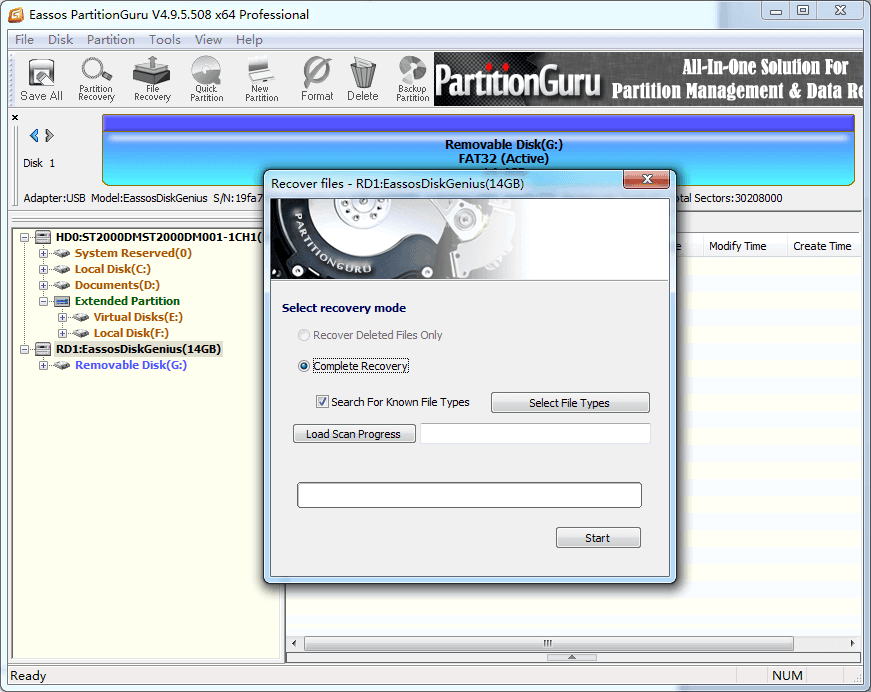Sort by Create Time column header
This screenshot has width=871, height=692.
point(823,246)
